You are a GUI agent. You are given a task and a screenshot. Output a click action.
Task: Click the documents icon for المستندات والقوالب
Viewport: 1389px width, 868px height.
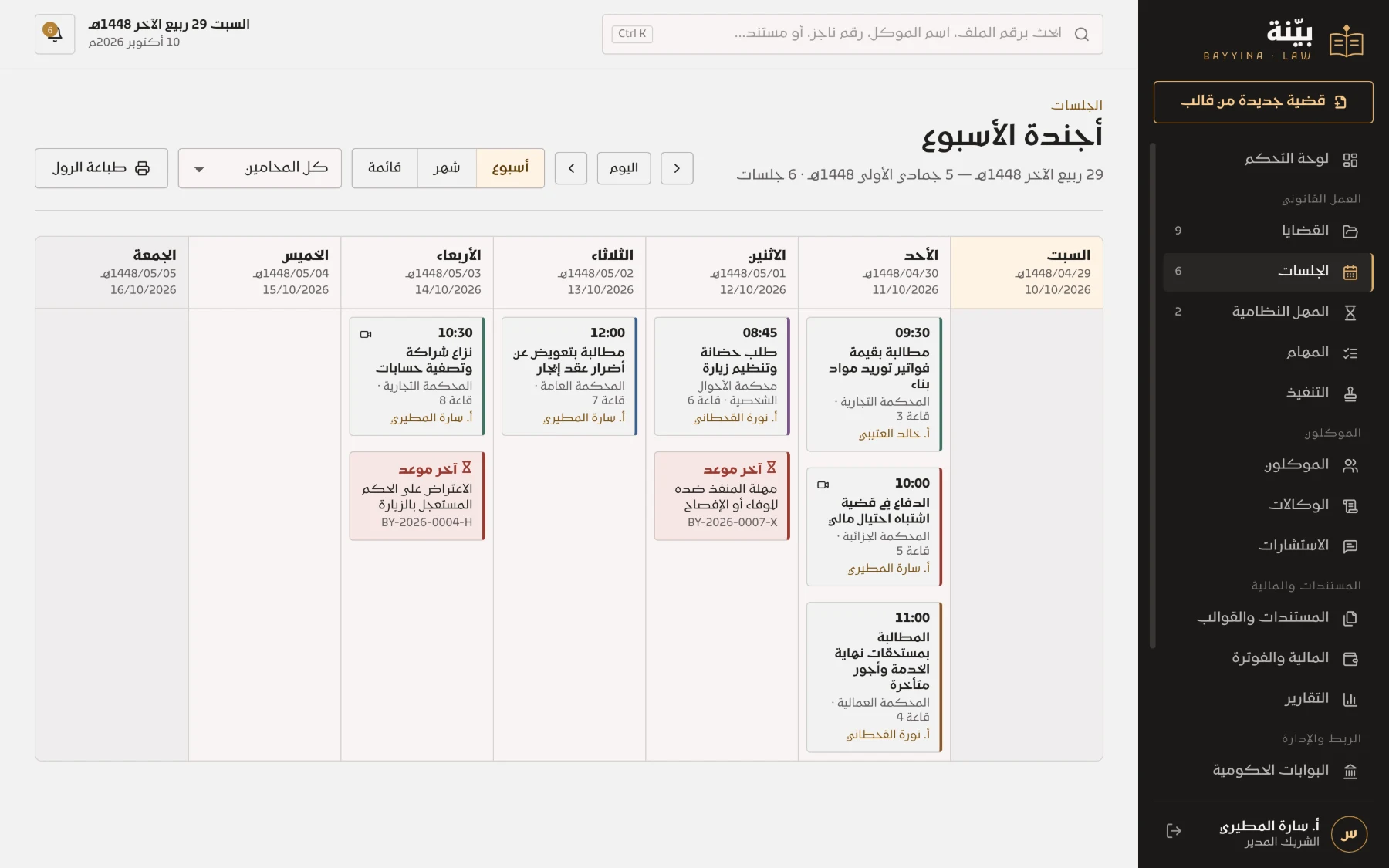pyautogui.click(x=1350, y=618)
